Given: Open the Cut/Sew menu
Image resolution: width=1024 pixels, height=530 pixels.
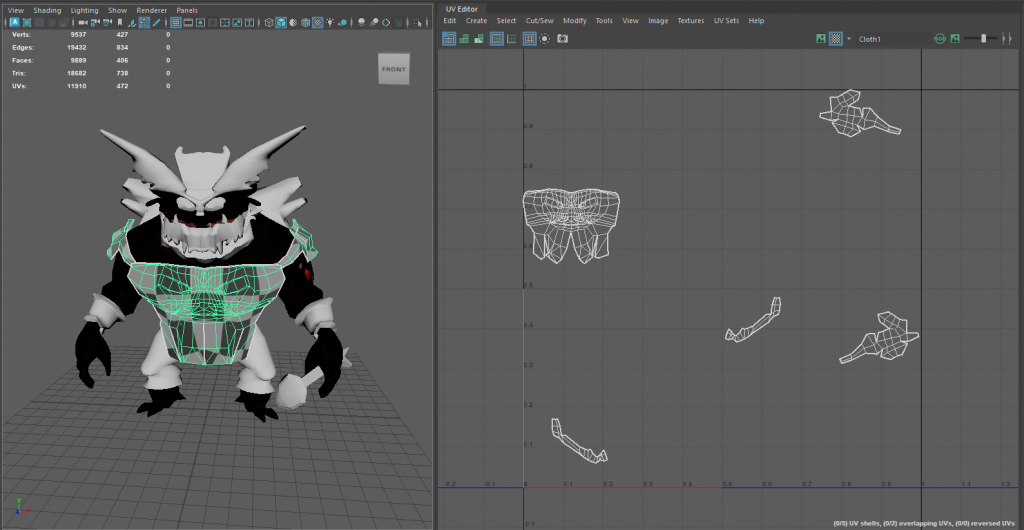Looking at the screenshot, I should coord(539,21).
